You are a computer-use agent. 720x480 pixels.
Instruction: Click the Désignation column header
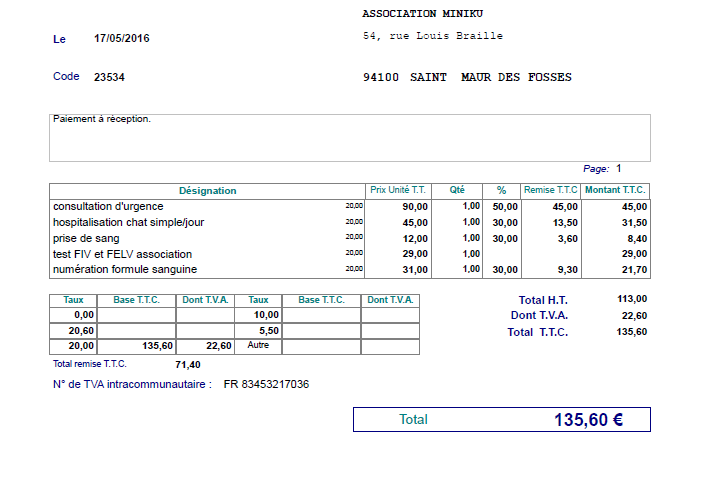207,190
